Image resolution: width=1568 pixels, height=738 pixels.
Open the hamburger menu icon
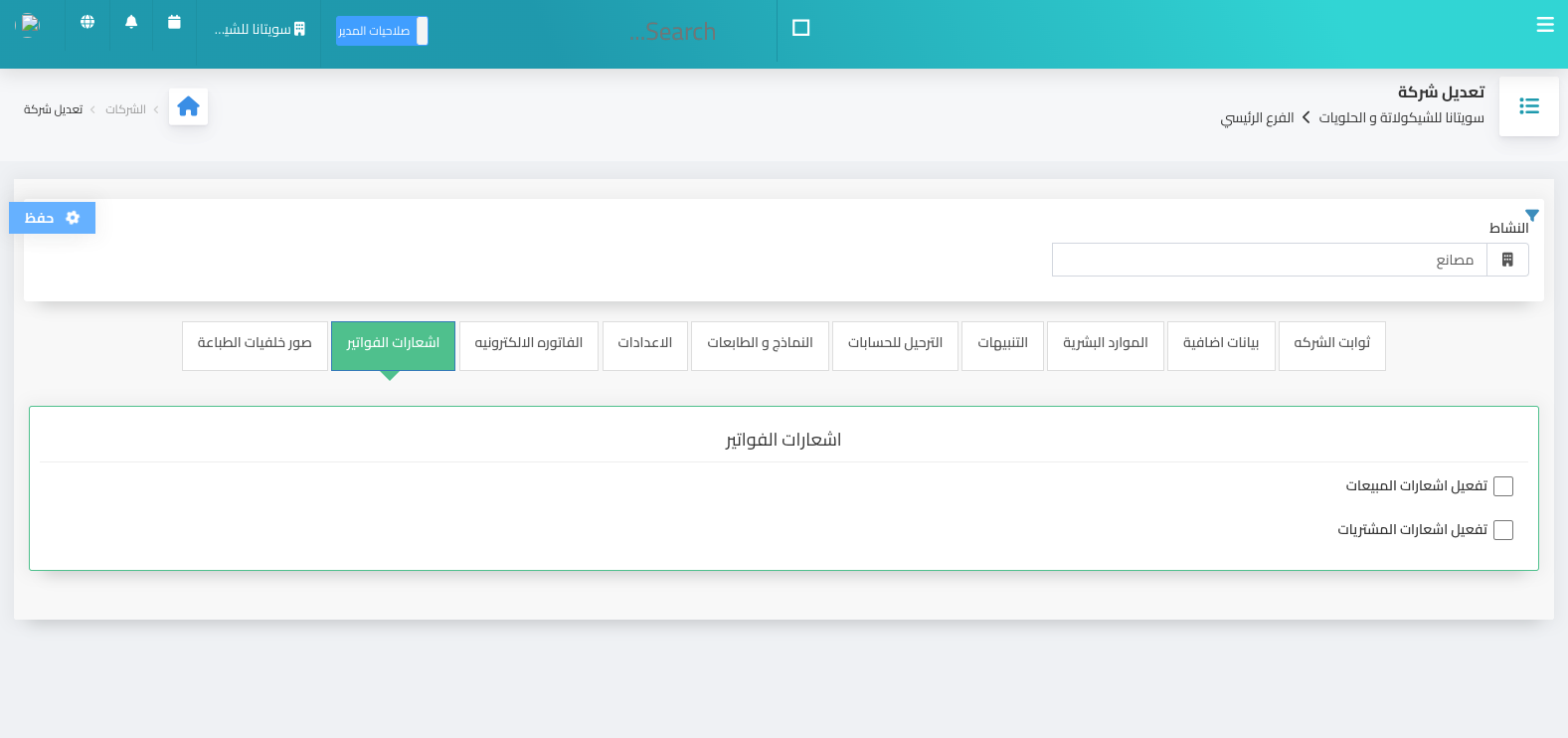tap(1544, 25)
